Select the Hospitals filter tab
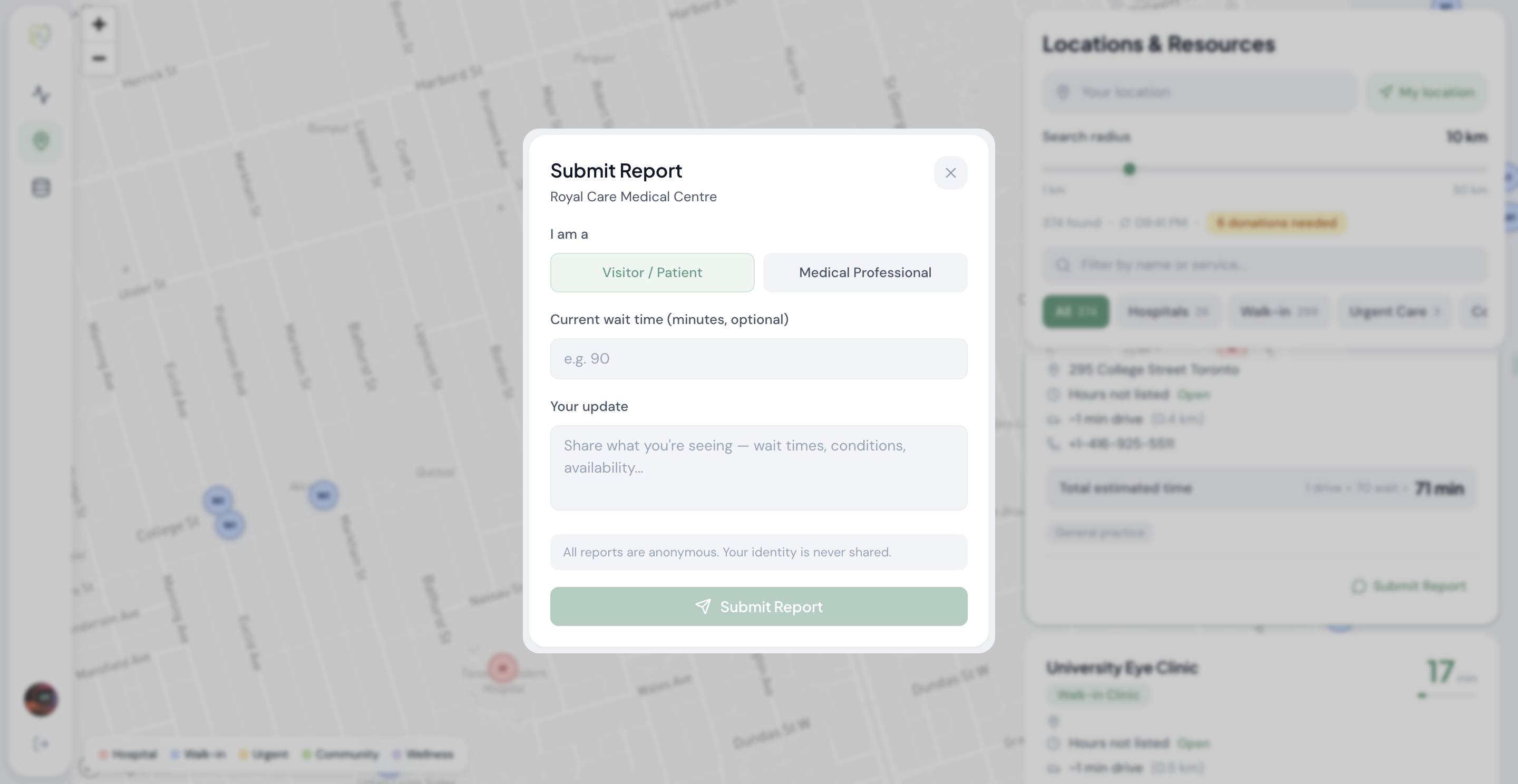Image resolution: width=1518 pixels, height=784 pixels. point(1167,311)
